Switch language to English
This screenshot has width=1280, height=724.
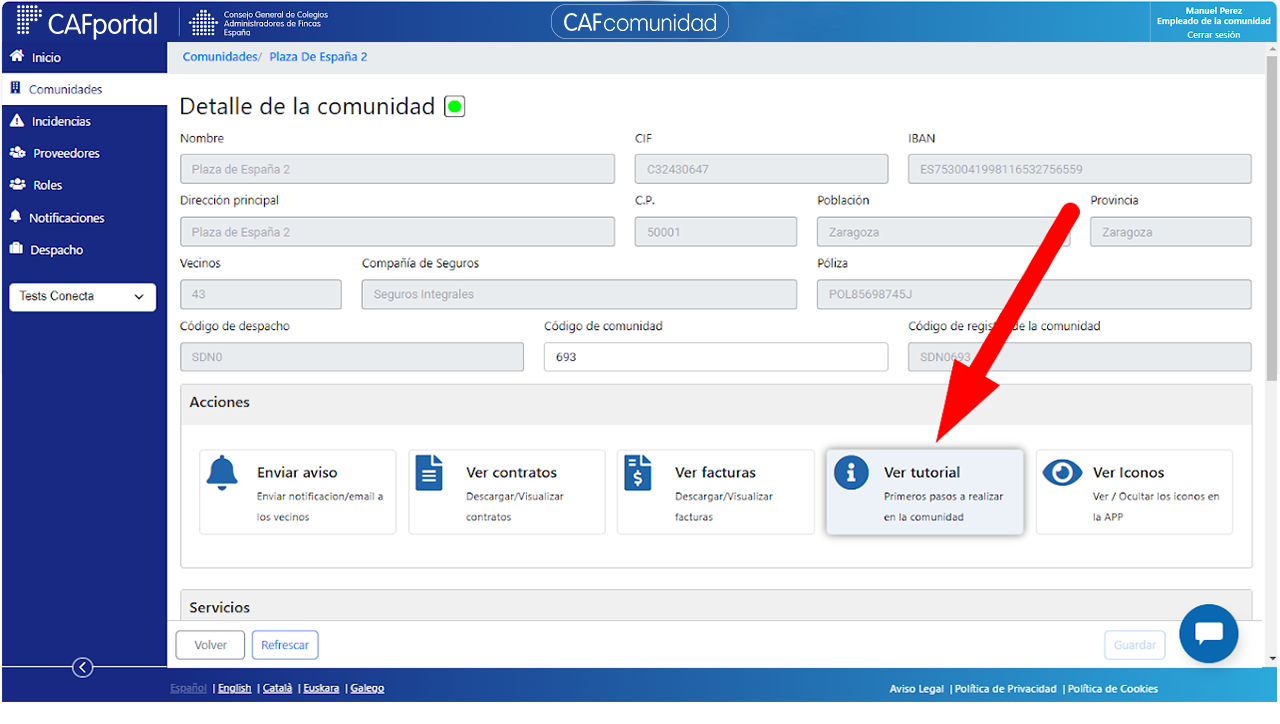(x=235, y=688)
